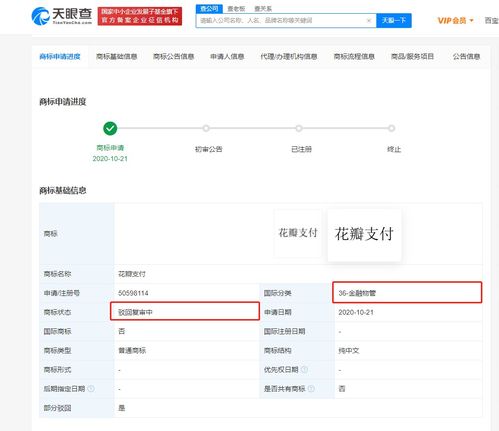Select the 查公司 search tab
This screenshot has width=499, height=431.
209,9
